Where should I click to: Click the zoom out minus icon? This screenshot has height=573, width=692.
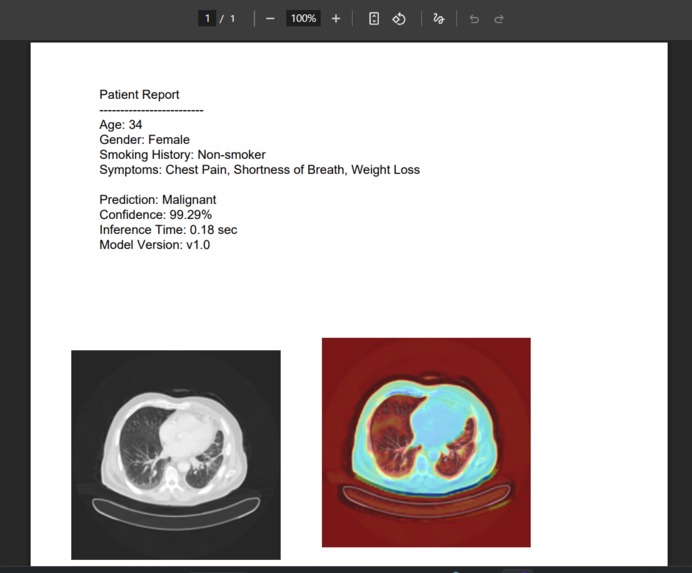pyautogui.click(x=270, y=19)
